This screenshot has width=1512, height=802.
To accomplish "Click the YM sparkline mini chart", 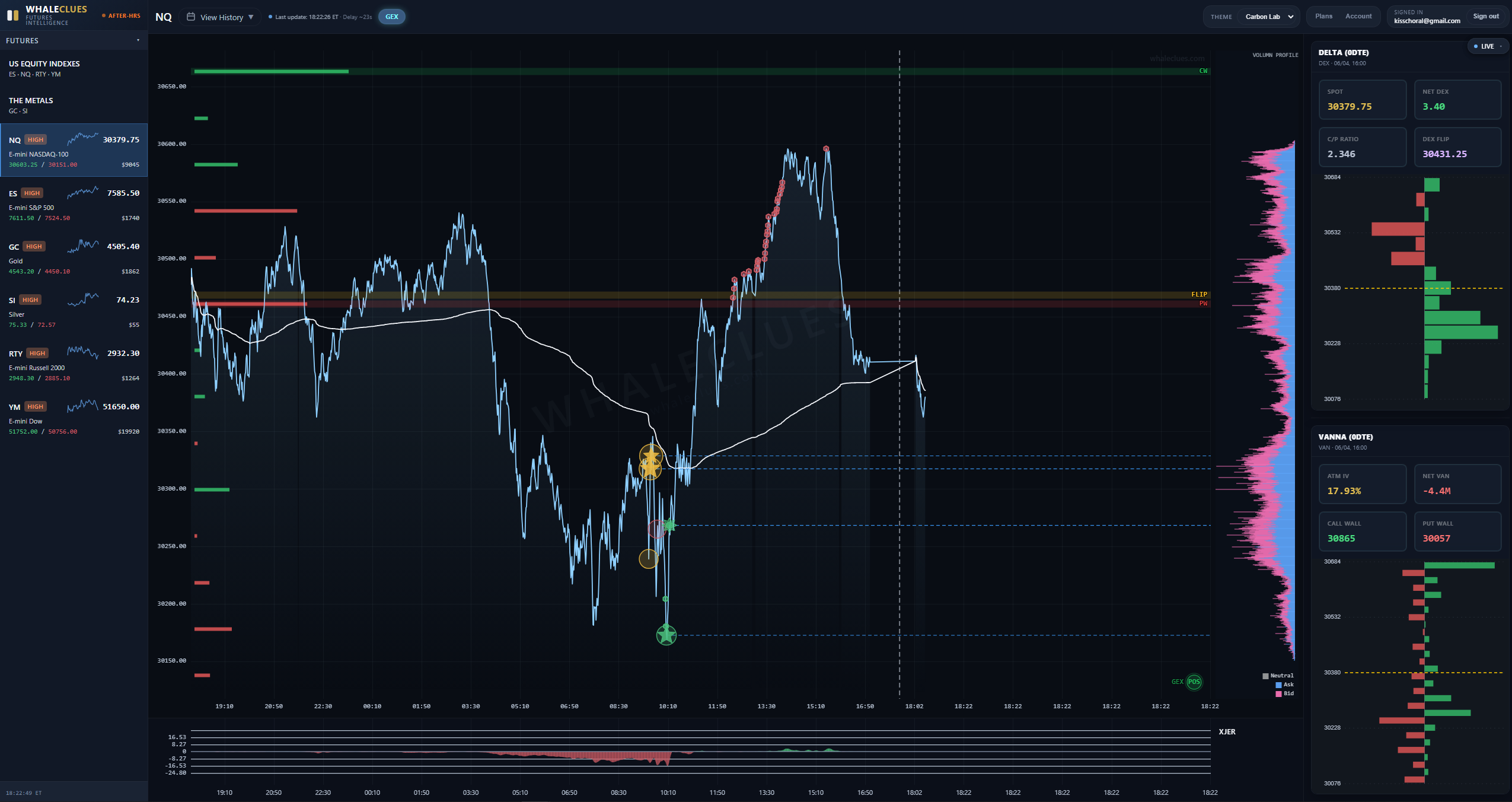I will tap(82, 406).
